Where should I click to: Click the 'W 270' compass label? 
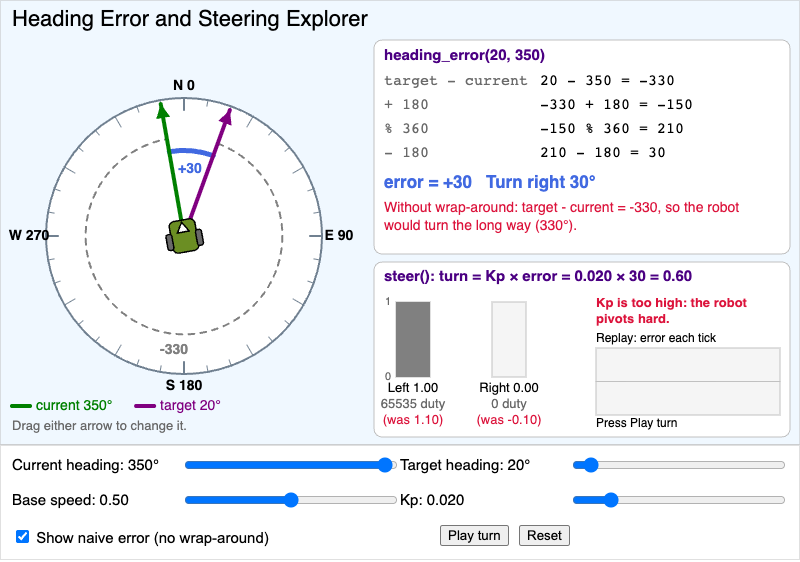click(x=29, y=235)
